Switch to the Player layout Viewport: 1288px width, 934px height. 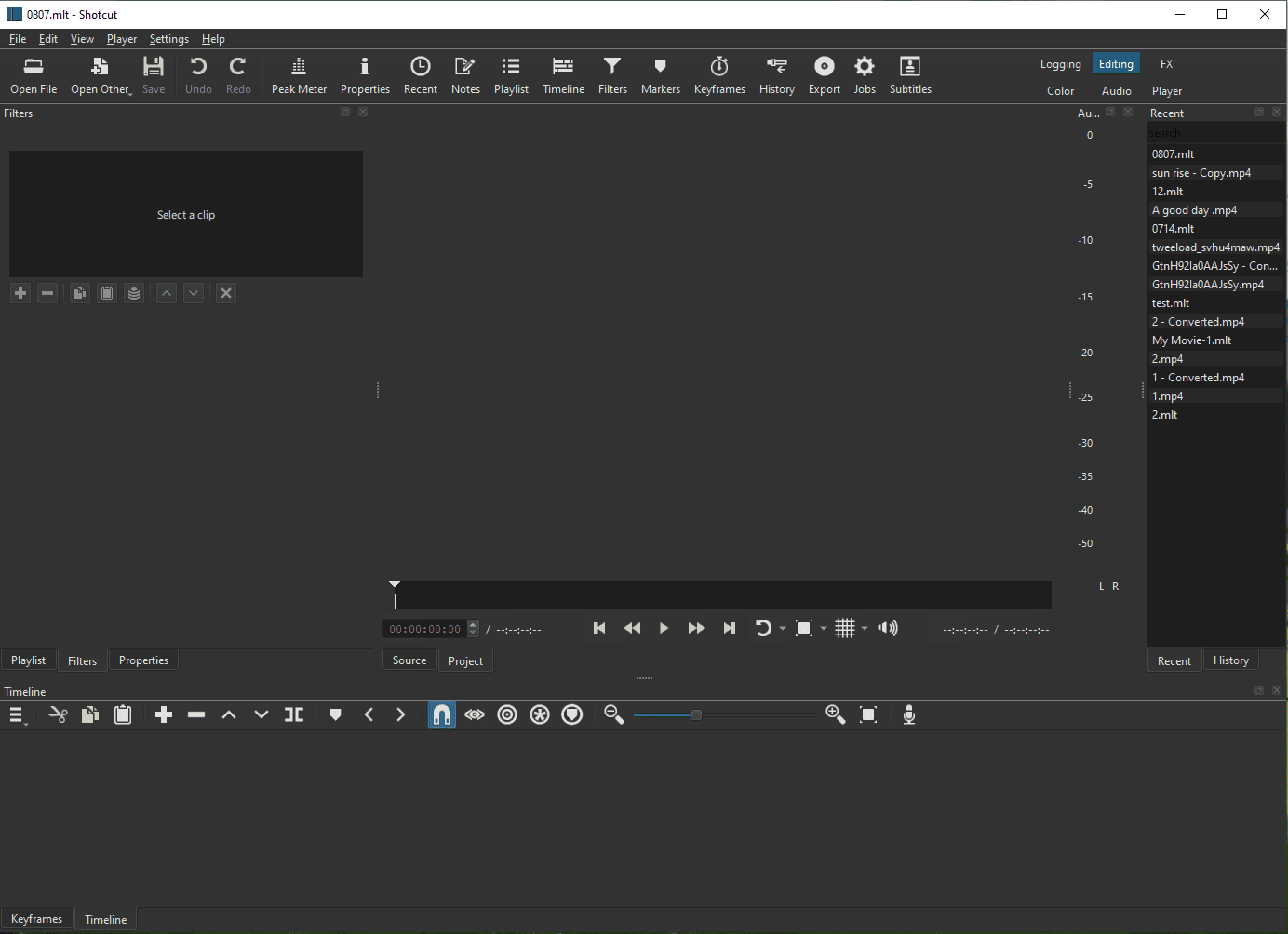pyautogui.click(x=1167, y=91)
